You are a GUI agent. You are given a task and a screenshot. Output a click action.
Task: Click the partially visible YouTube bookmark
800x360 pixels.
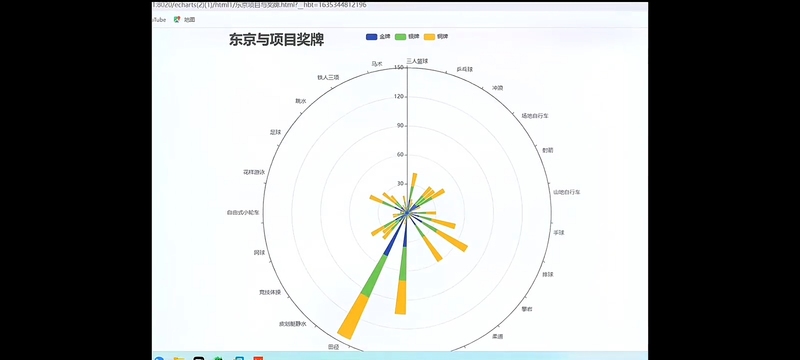pos(159,19)
